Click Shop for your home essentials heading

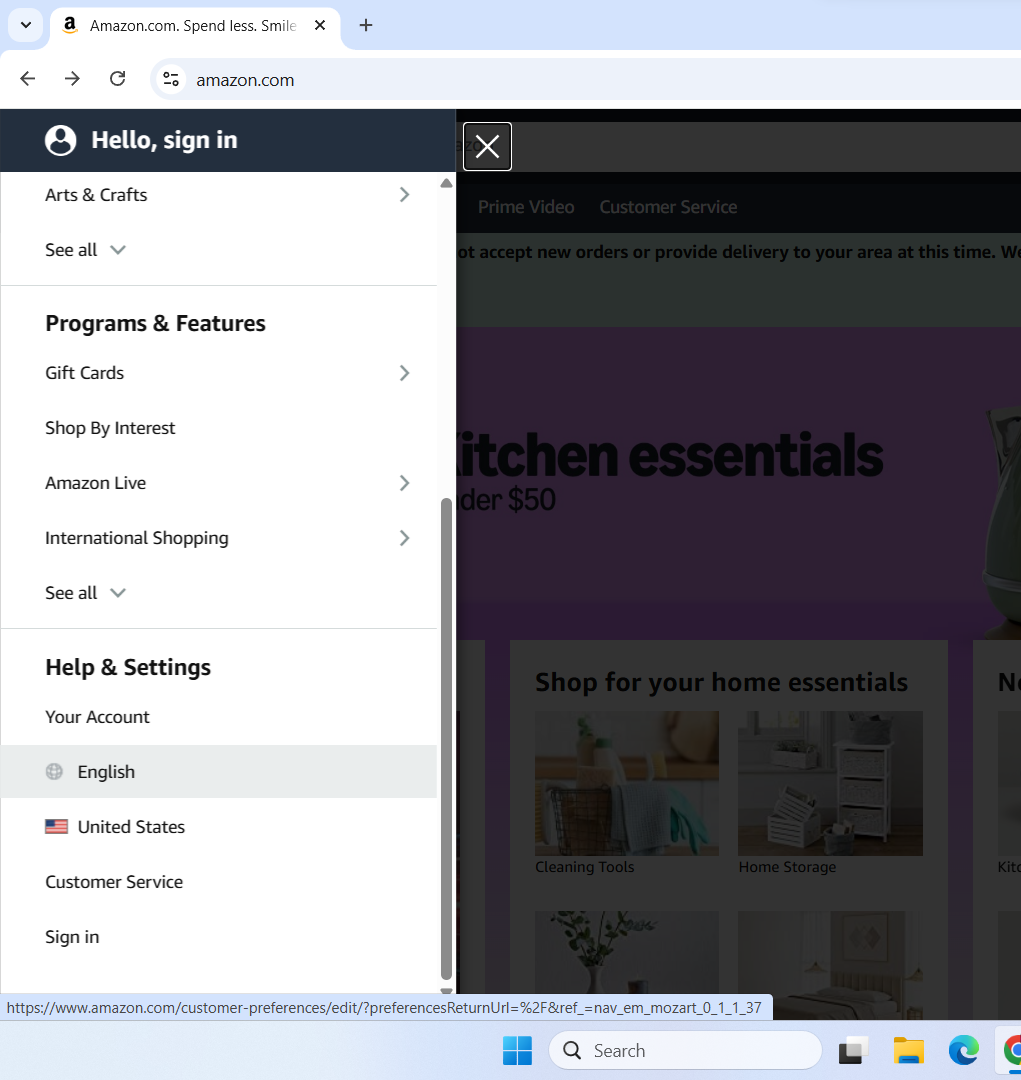tap(721, 682)
